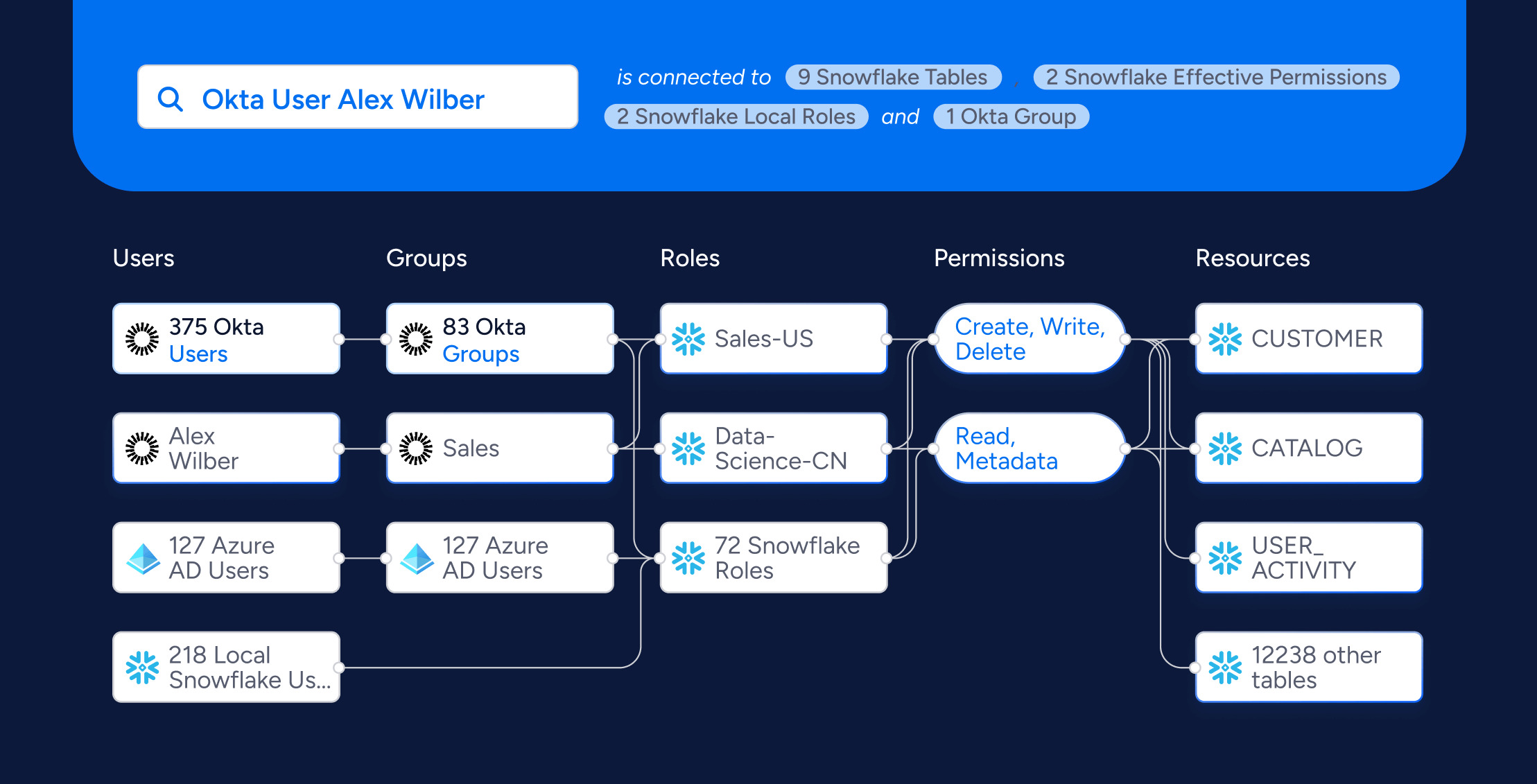Click the Okta icon on Sales group node

pyautogui.click(x=416, y=448)
